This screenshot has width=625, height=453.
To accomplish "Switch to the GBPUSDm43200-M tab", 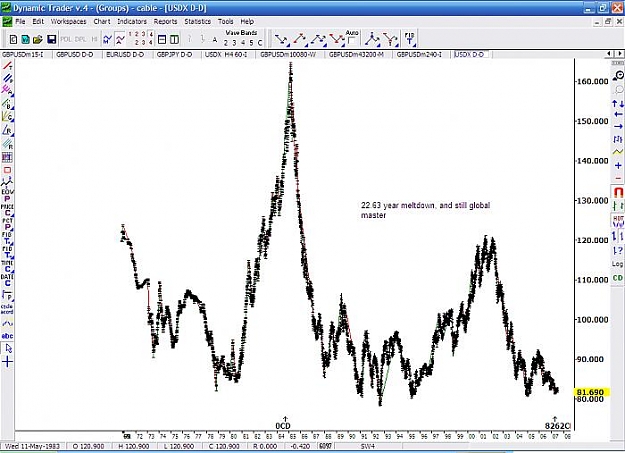I will coord(356,54).
